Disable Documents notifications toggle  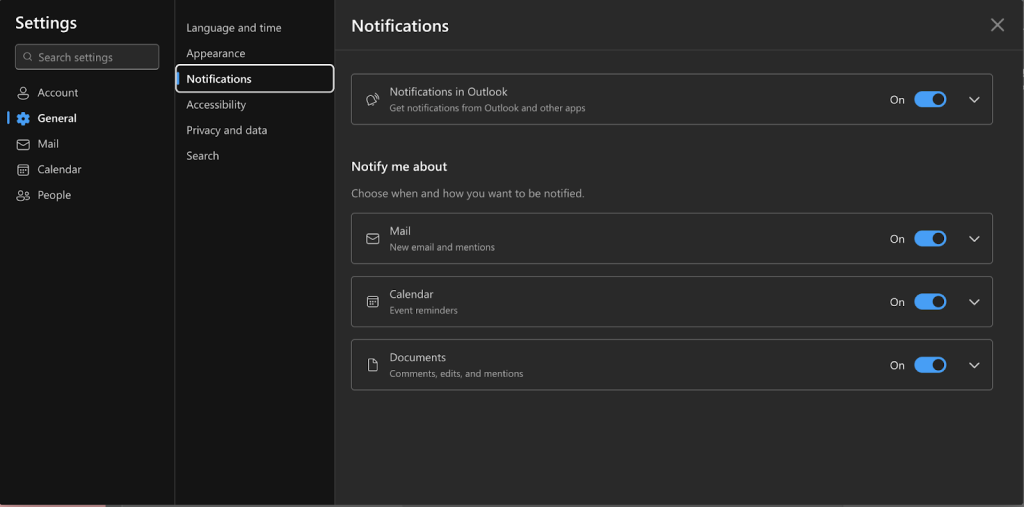tap(930, 365)
